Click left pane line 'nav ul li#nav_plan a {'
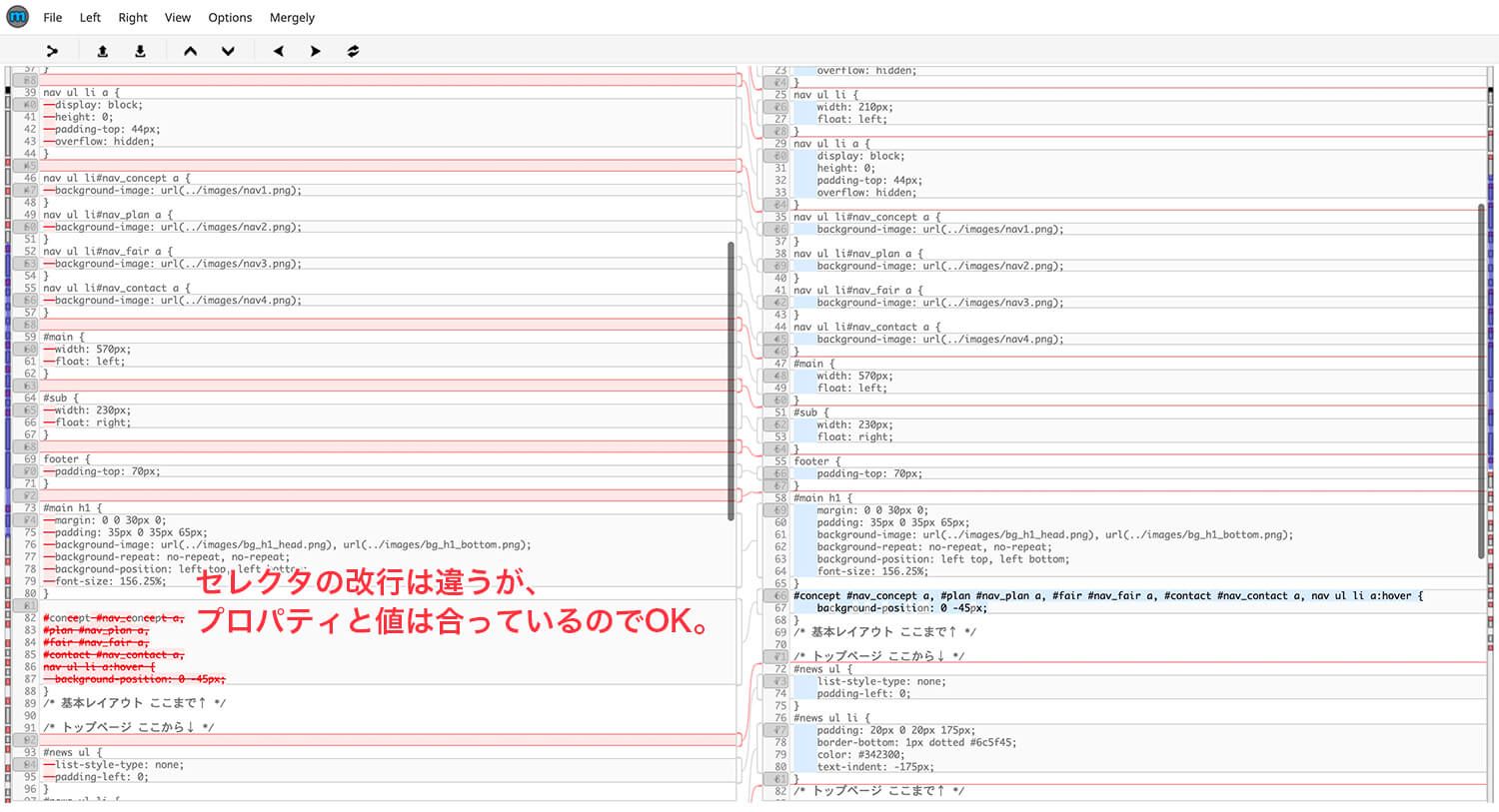This screenshot has height=812, width=1499. [x=107, y=215]
